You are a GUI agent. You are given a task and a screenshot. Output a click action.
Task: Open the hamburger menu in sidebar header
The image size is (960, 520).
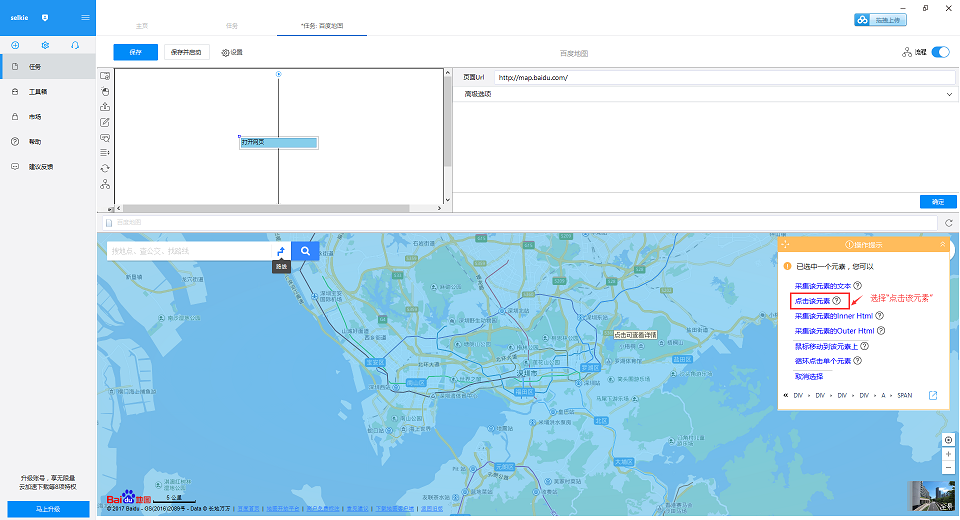(x=85, y=17)
